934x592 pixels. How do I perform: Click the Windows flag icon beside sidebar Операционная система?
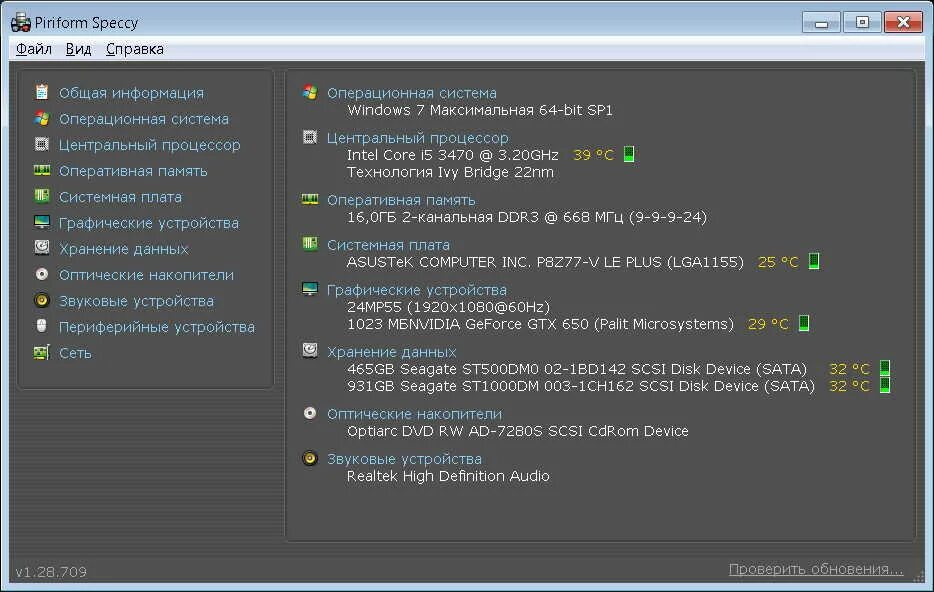pyautogui.click(x=42, y=119)
